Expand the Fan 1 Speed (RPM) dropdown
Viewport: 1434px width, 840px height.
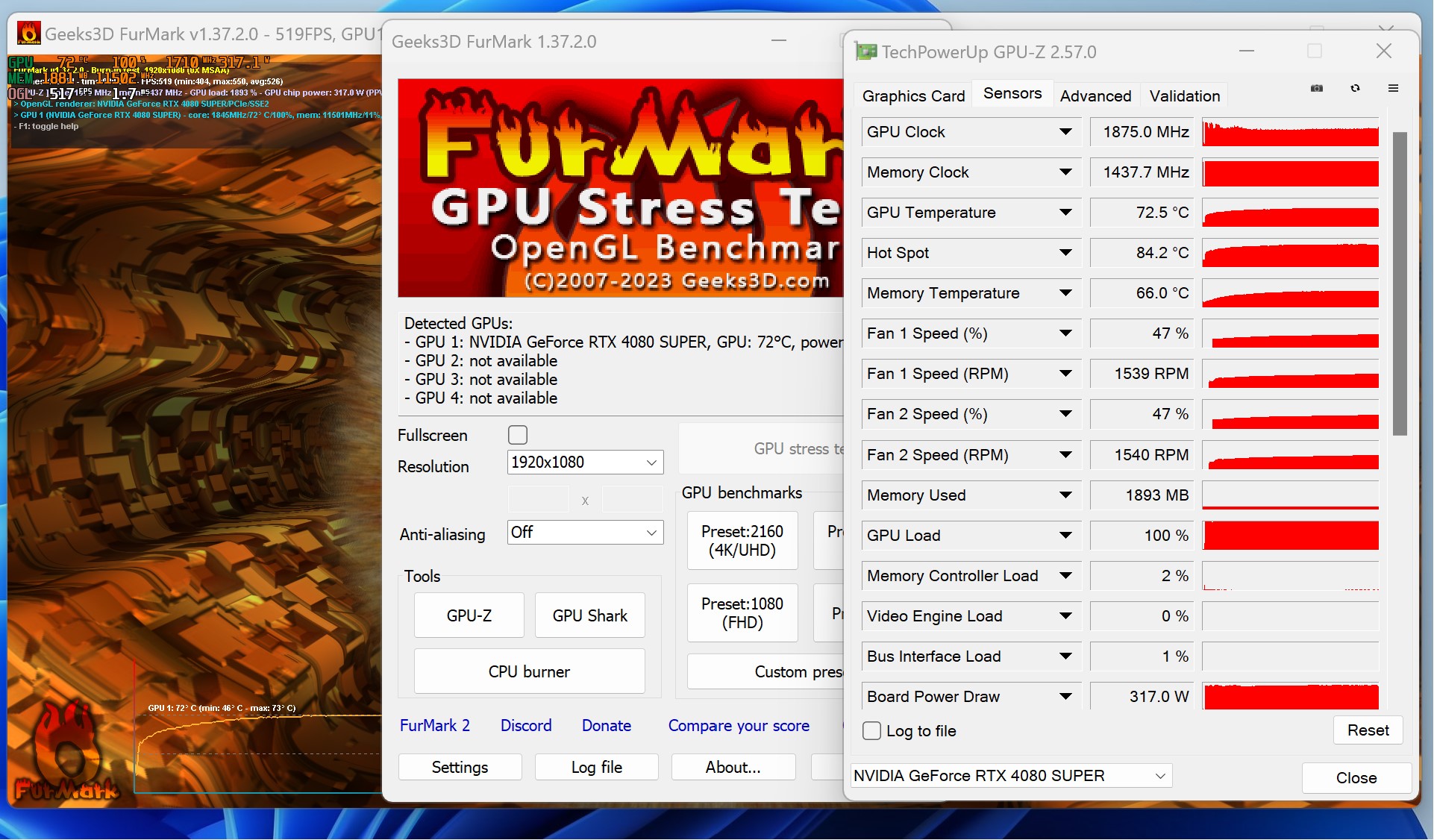(x=1065, y=374)
